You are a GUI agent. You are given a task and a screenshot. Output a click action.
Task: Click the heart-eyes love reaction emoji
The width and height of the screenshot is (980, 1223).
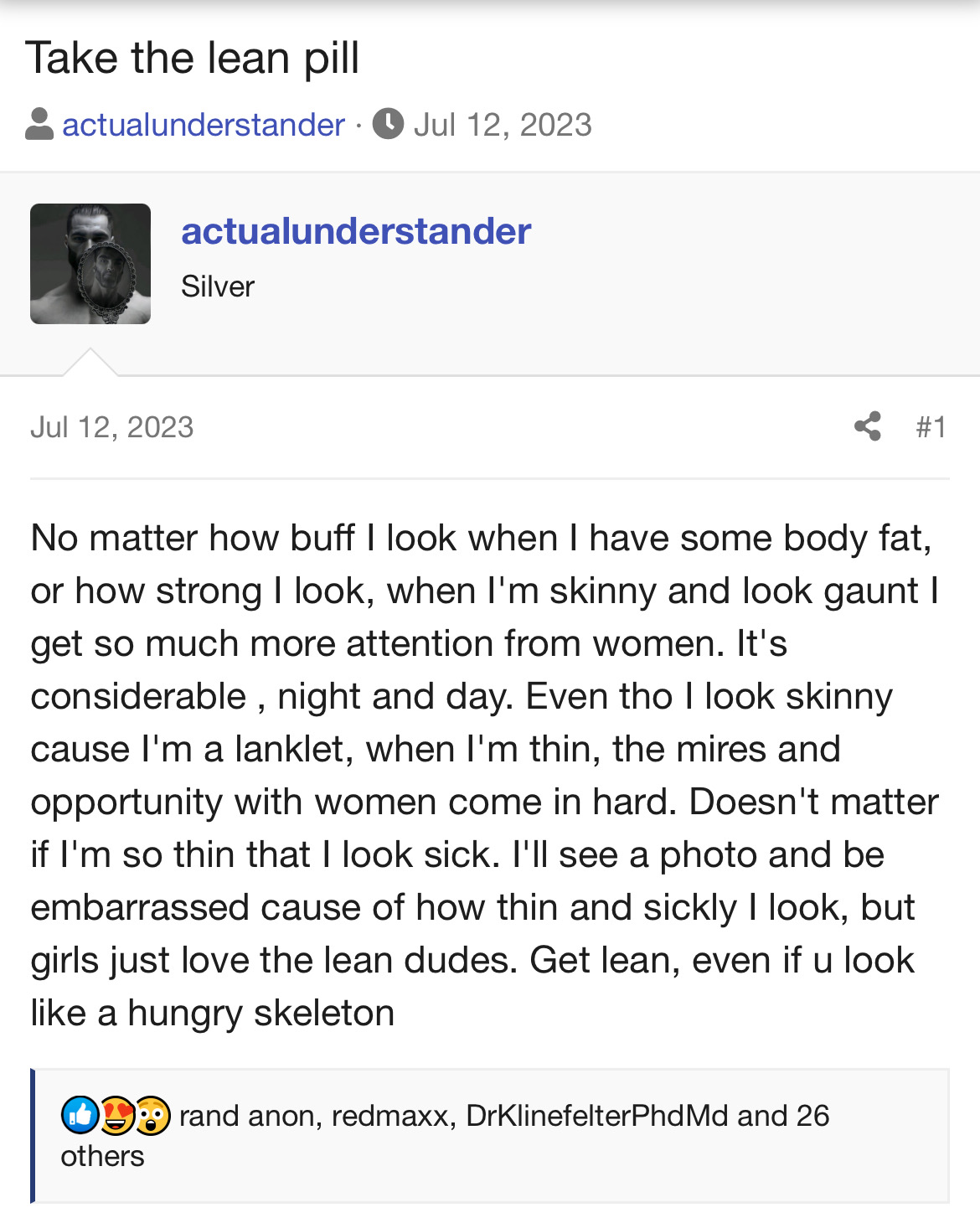[117, 1115]
